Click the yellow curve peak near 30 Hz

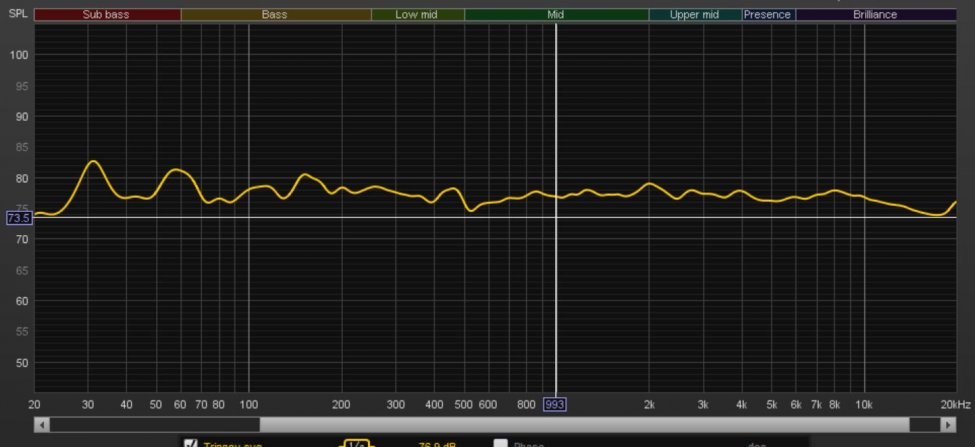point(92,161)
